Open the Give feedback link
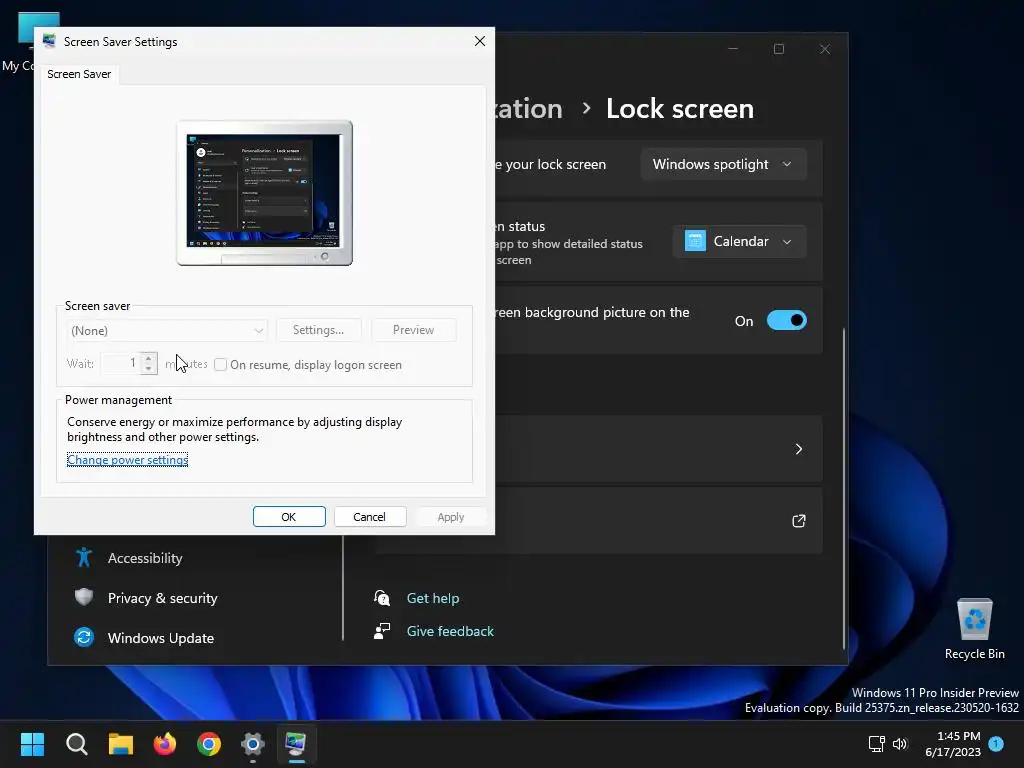This screenshot has height=768, width=1024. (x=450, y=631)
